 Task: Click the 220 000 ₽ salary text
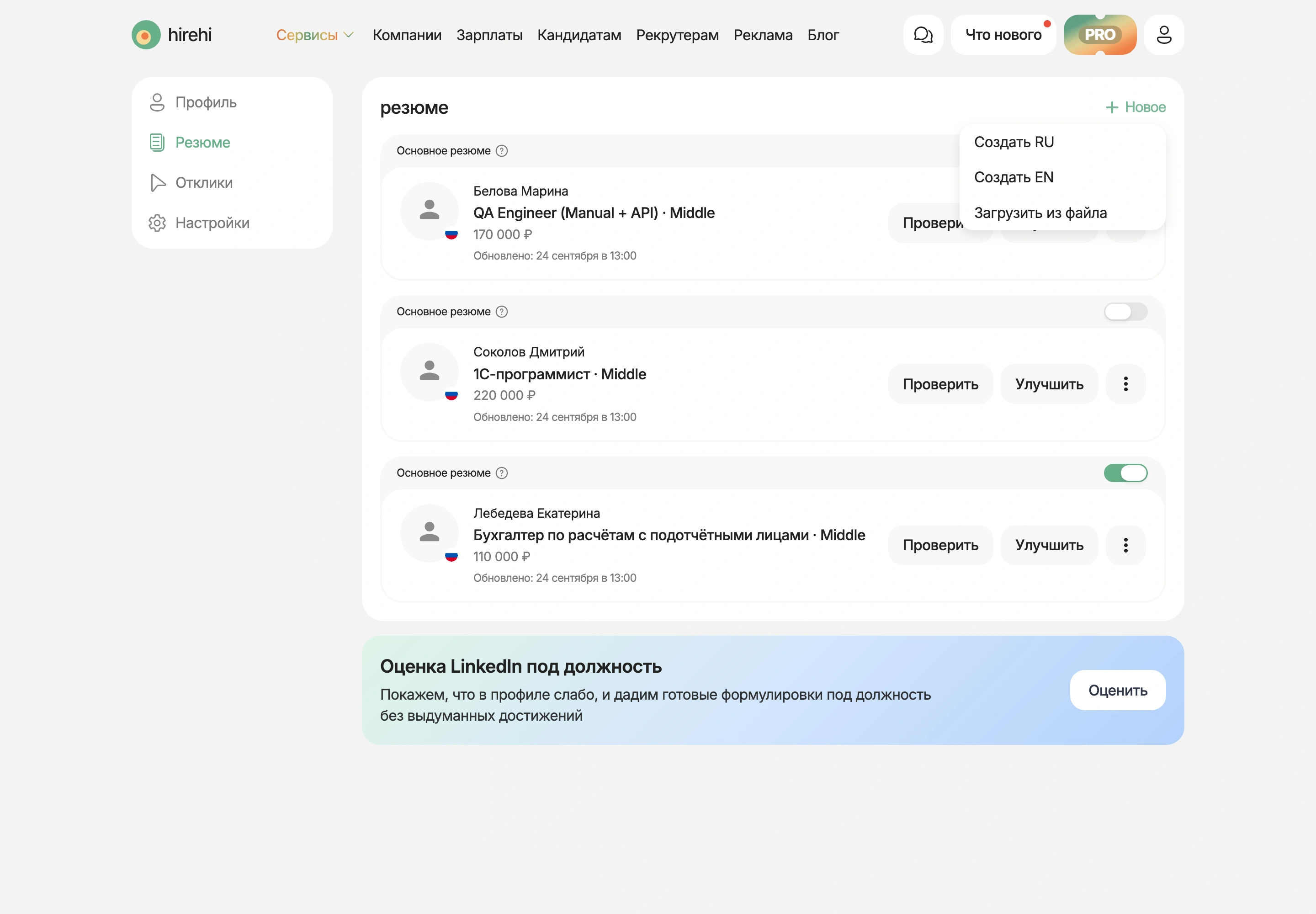(504, 395)
